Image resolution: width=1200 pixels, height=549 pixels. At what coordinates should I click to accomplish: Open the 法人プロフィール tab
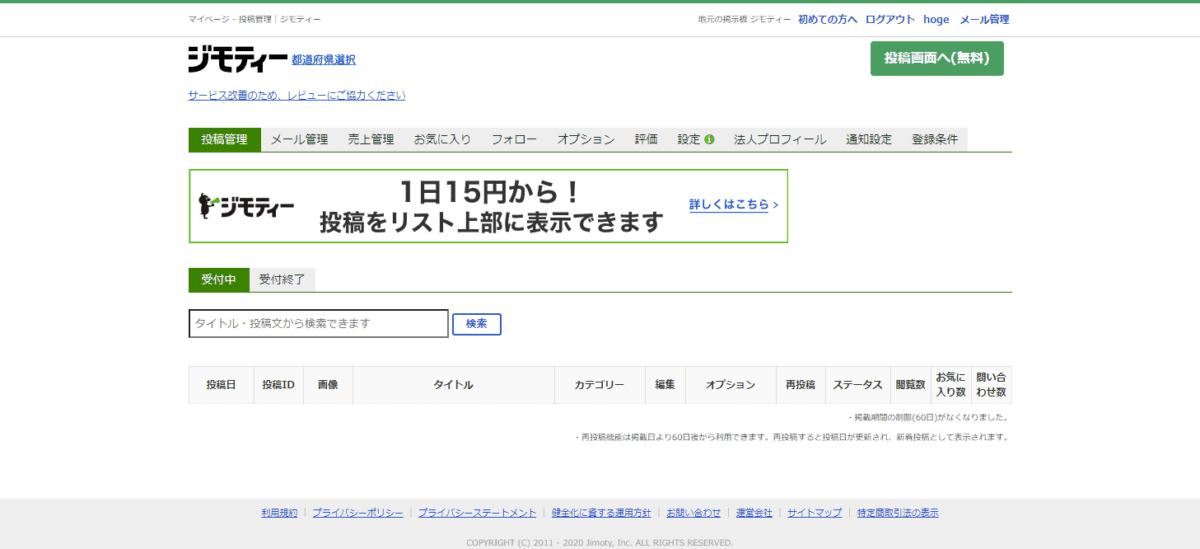coord(780,140)
